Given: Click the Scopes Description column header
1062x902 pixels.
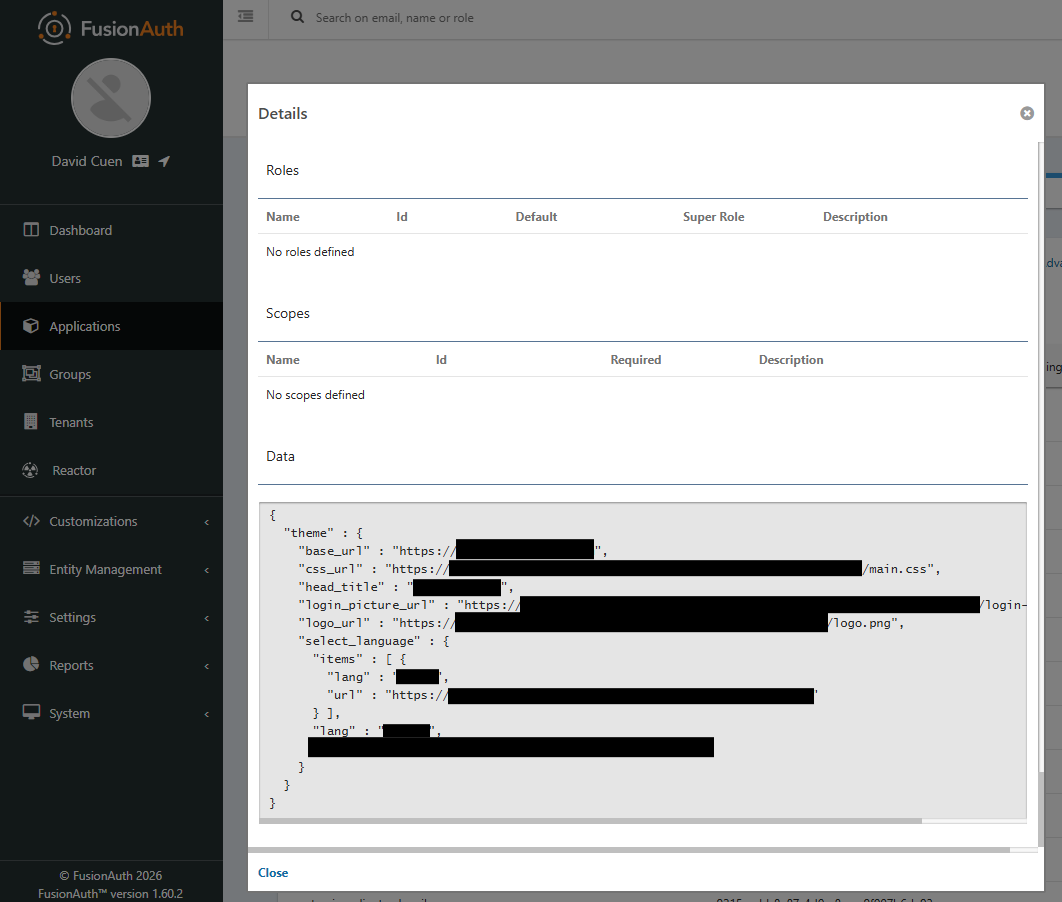Looking at the screenshot, I should 790,360.
